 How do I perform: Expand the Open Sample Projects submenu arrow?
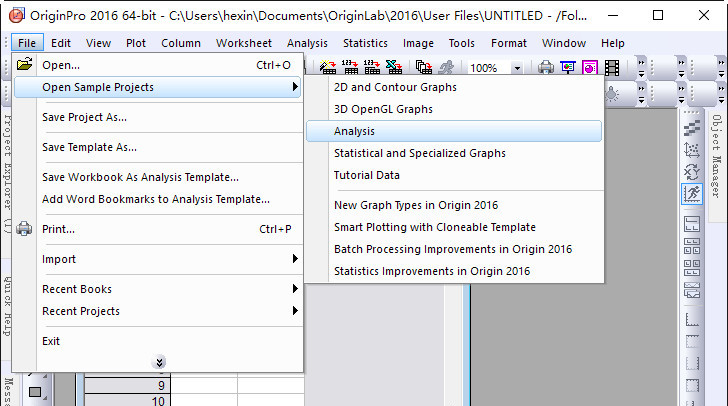(295, 87)
